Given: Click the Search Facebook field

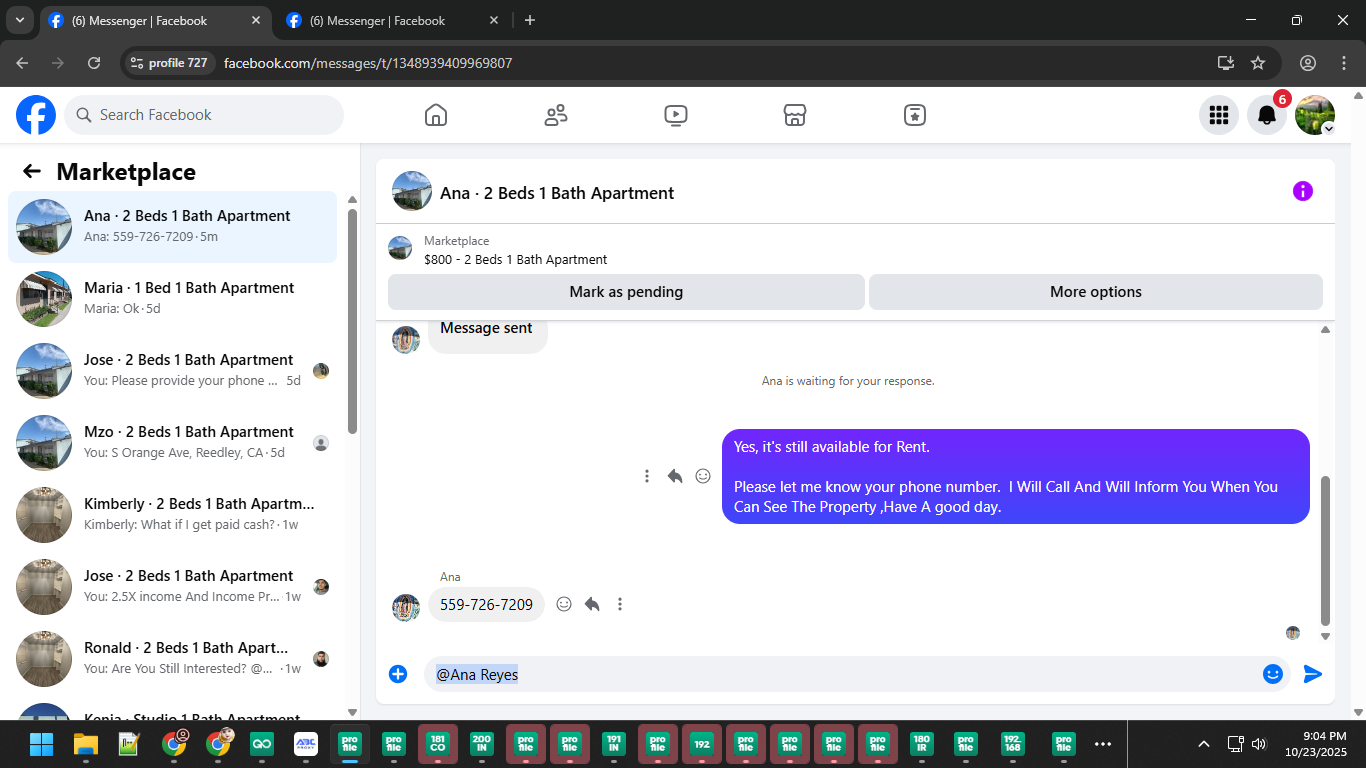Looking at the screenshot, I should coord(204,115).
